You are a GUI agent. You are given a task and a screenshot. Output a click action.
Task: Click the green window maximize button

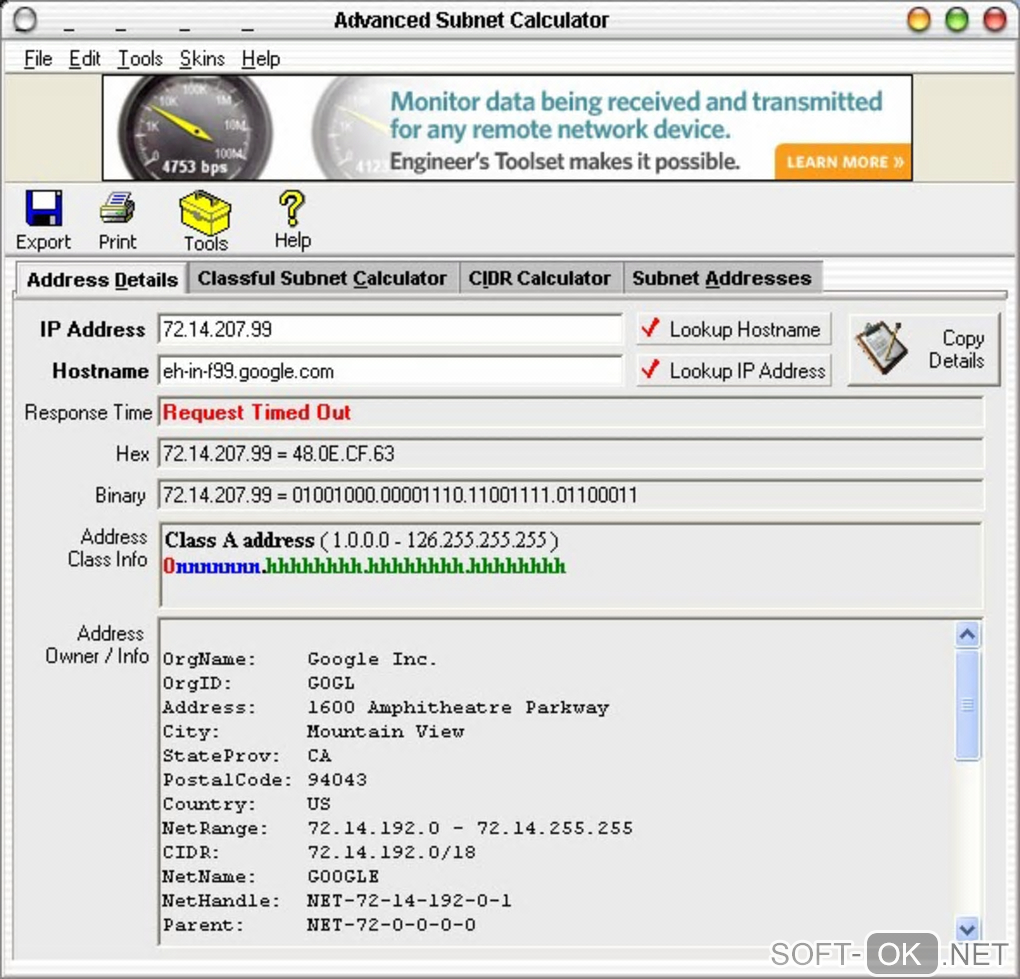click(x=957, y=20)
